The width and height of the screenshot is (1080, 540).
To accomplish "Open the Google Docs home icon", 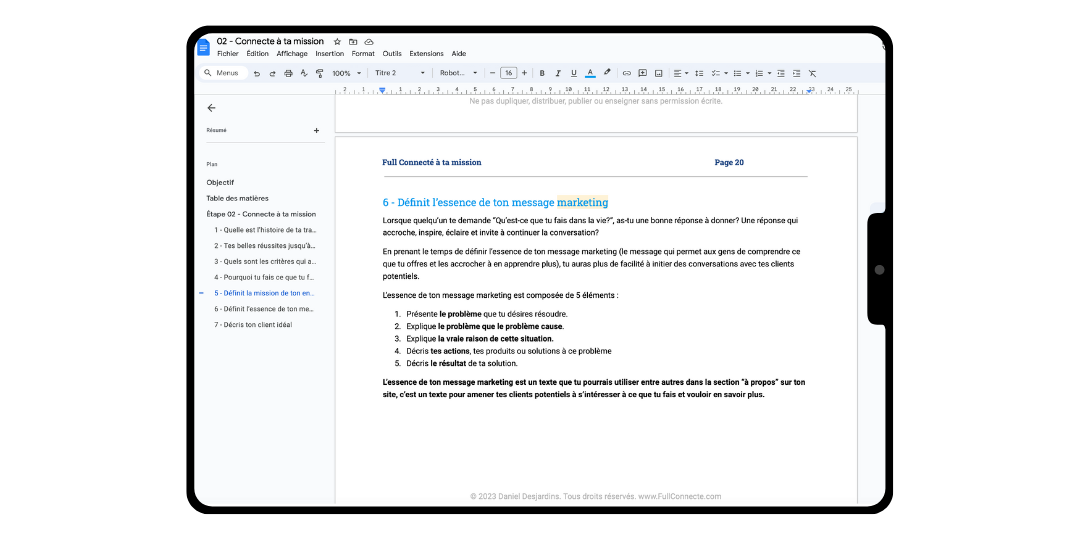I will [203, 48].
